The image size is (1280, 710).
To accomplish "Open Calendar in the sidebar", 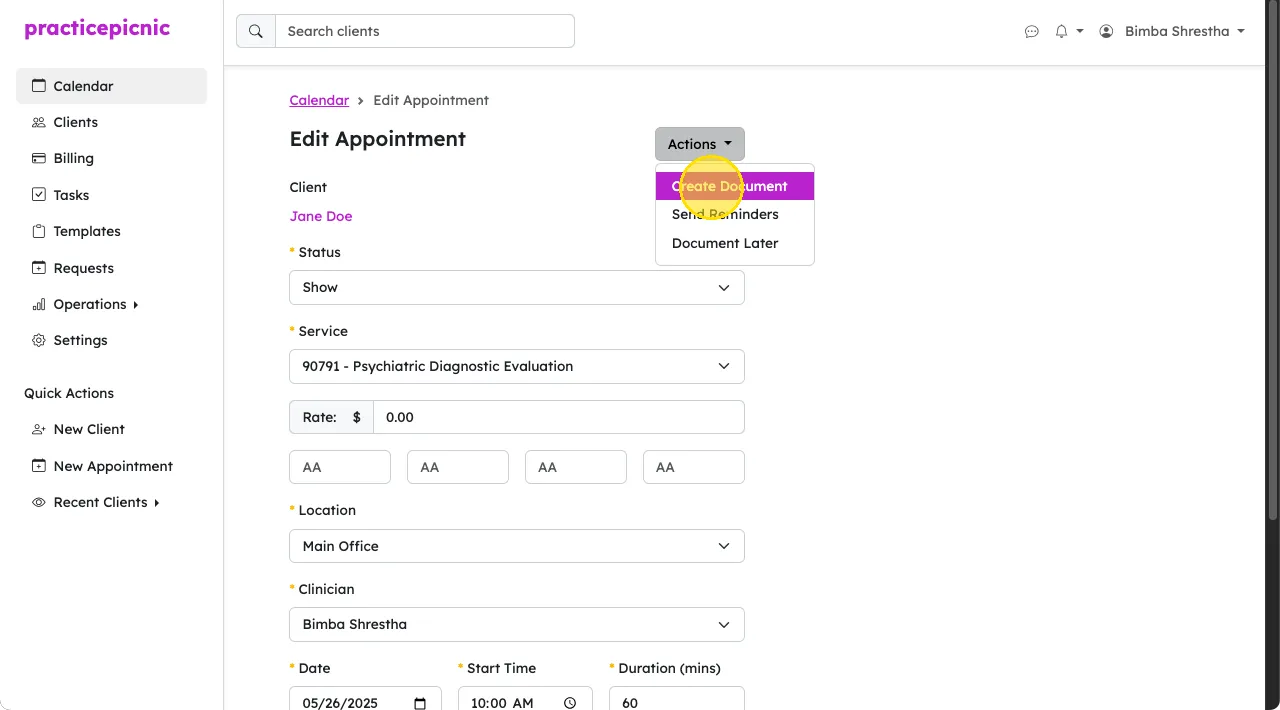I will point(111,86).
